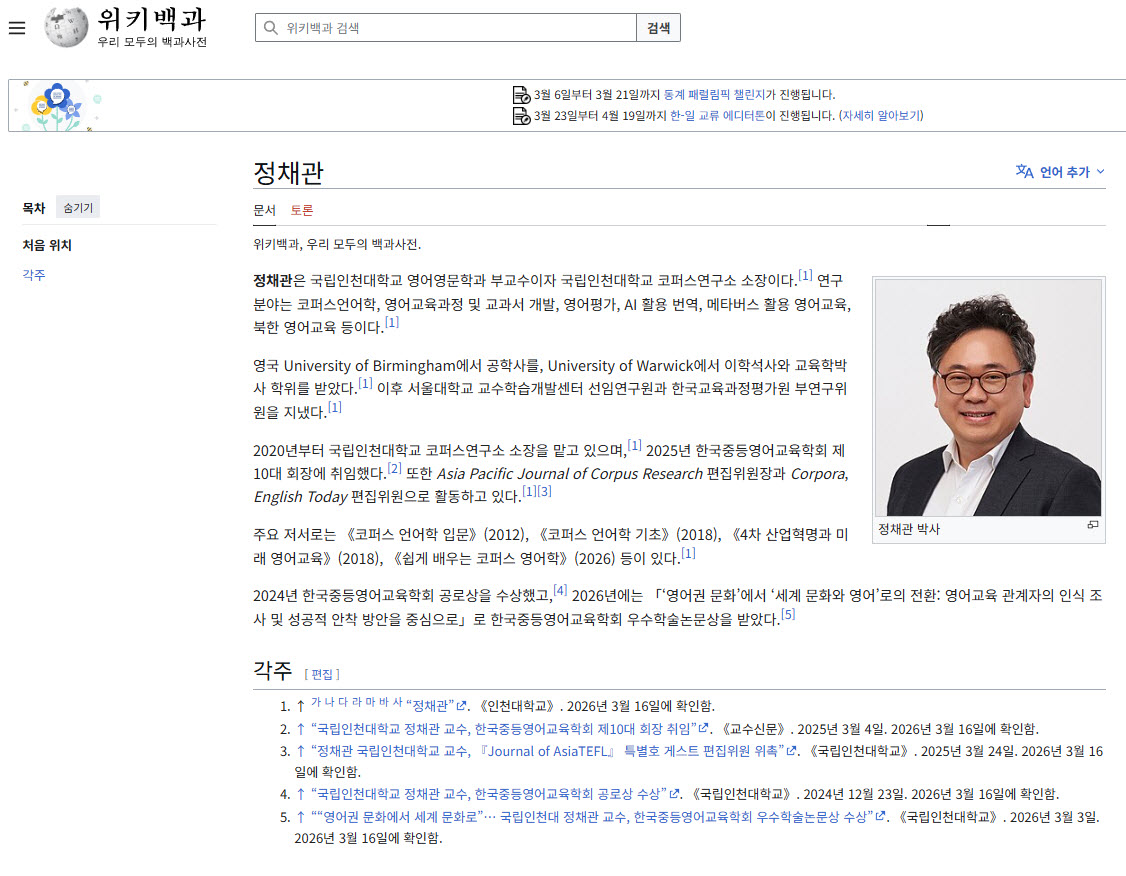Click the enlarge icon under portrait photo
This screenshot has height=876, width=1126.
[x=1093, y=525]
